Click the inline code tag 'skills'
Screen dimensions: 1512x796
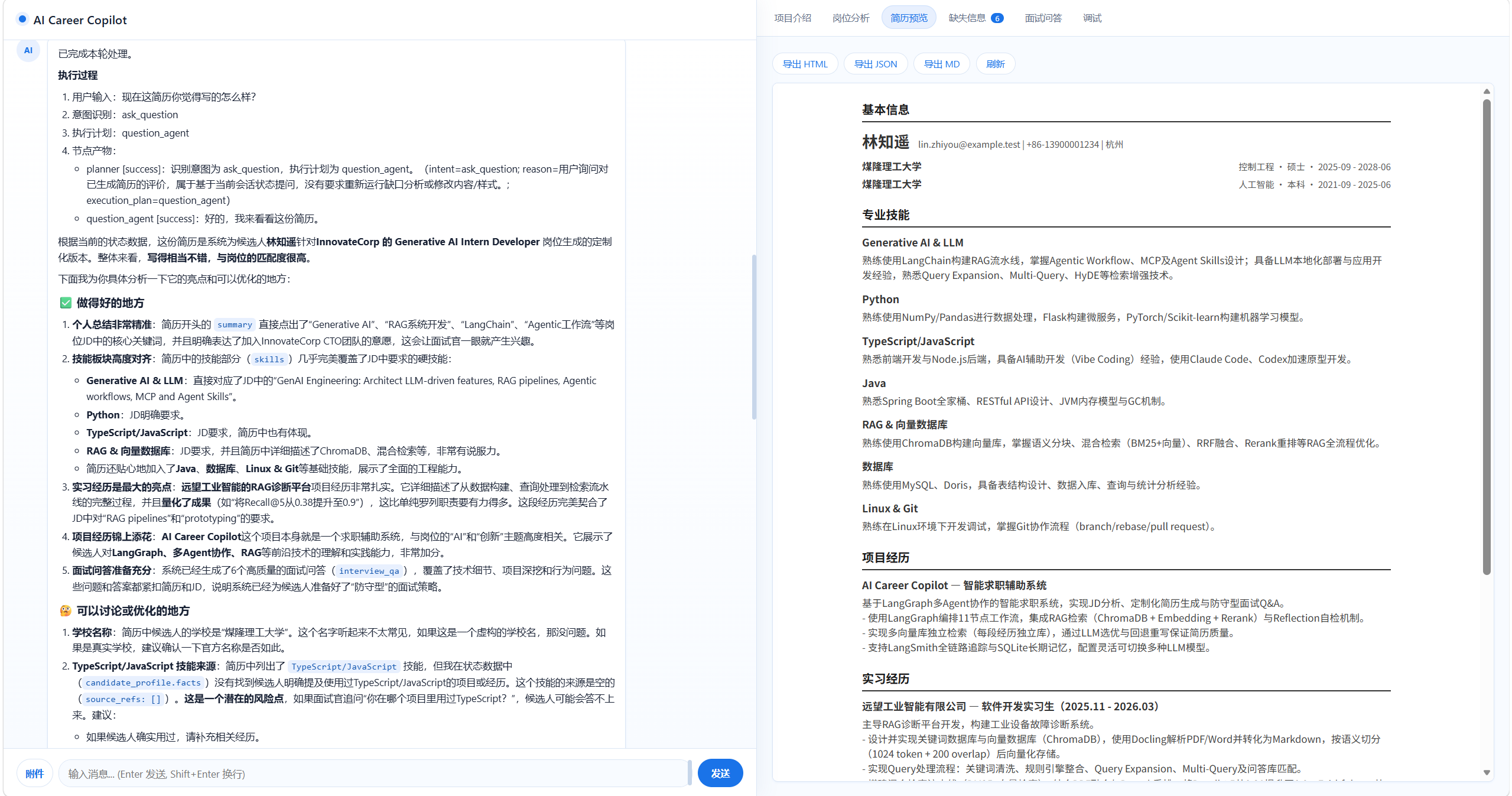[269, 359]
